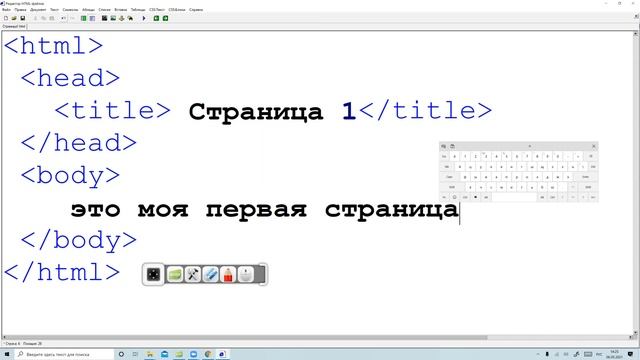
Task: Open the hammer-and-wrench tools icon
Action: [x=193, y=274]
